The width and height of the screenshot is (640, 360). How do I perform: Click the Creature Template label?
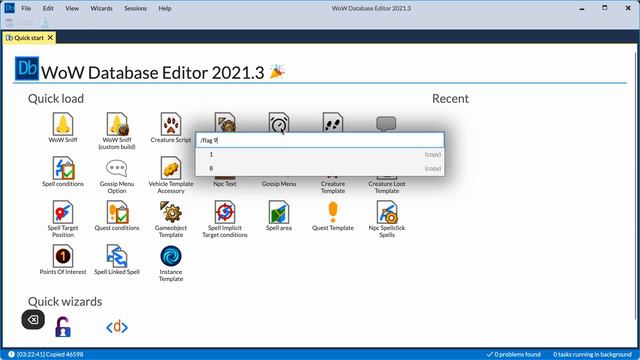click(333, 187)
